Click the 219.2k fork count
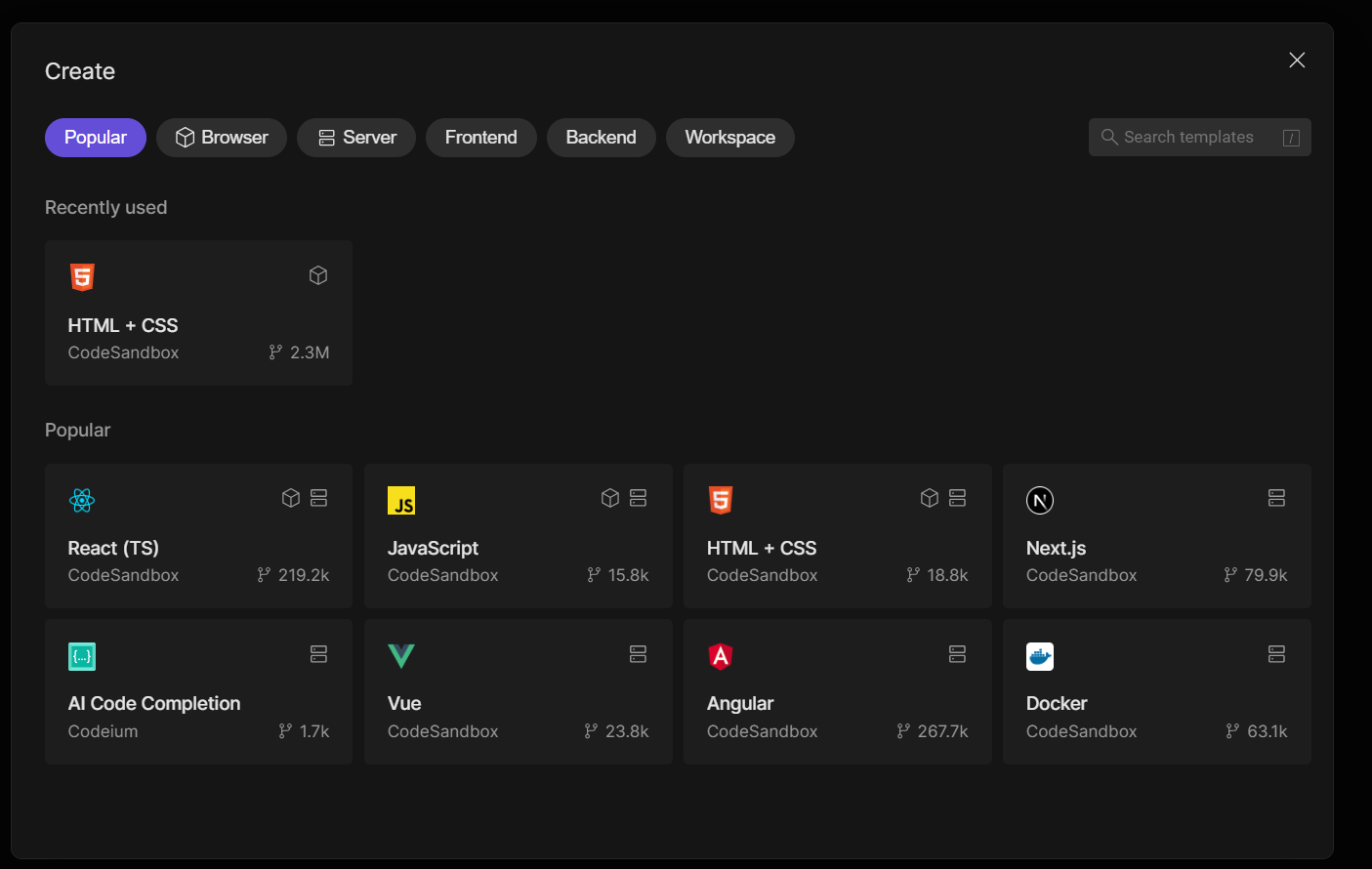This screenshot has width=1372, height=869. tap(293, 575)
